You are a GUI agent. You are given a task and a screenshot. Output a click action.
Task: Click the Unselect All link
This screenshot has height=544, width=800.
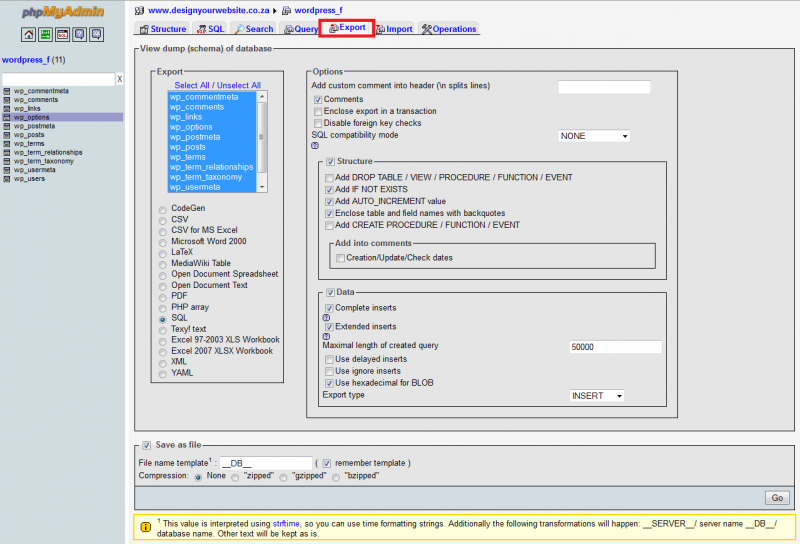[239, 85]
